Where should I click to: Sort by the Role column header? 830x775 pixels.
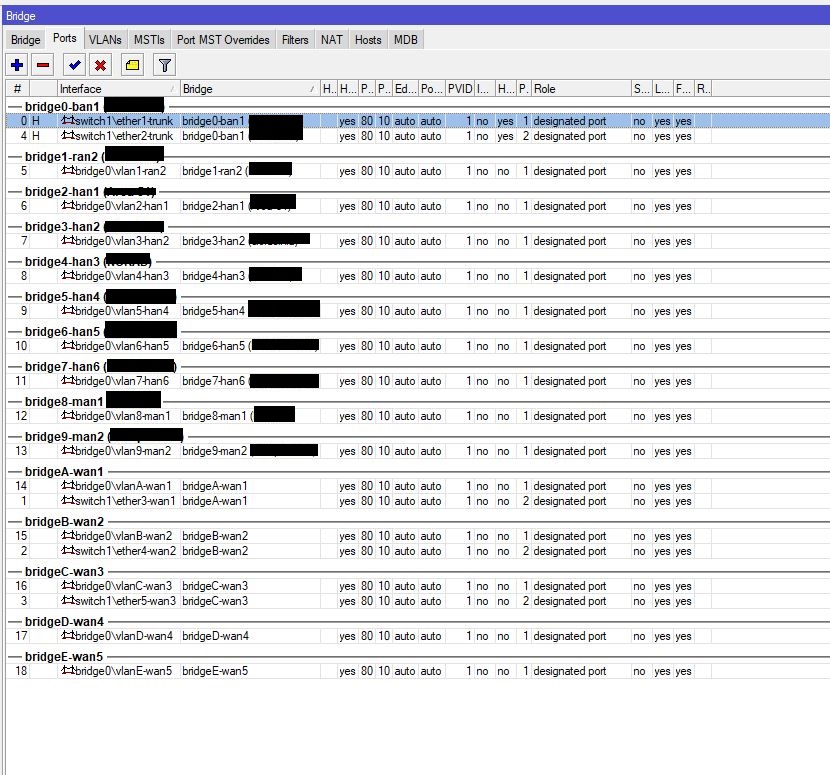coord(581,89)
